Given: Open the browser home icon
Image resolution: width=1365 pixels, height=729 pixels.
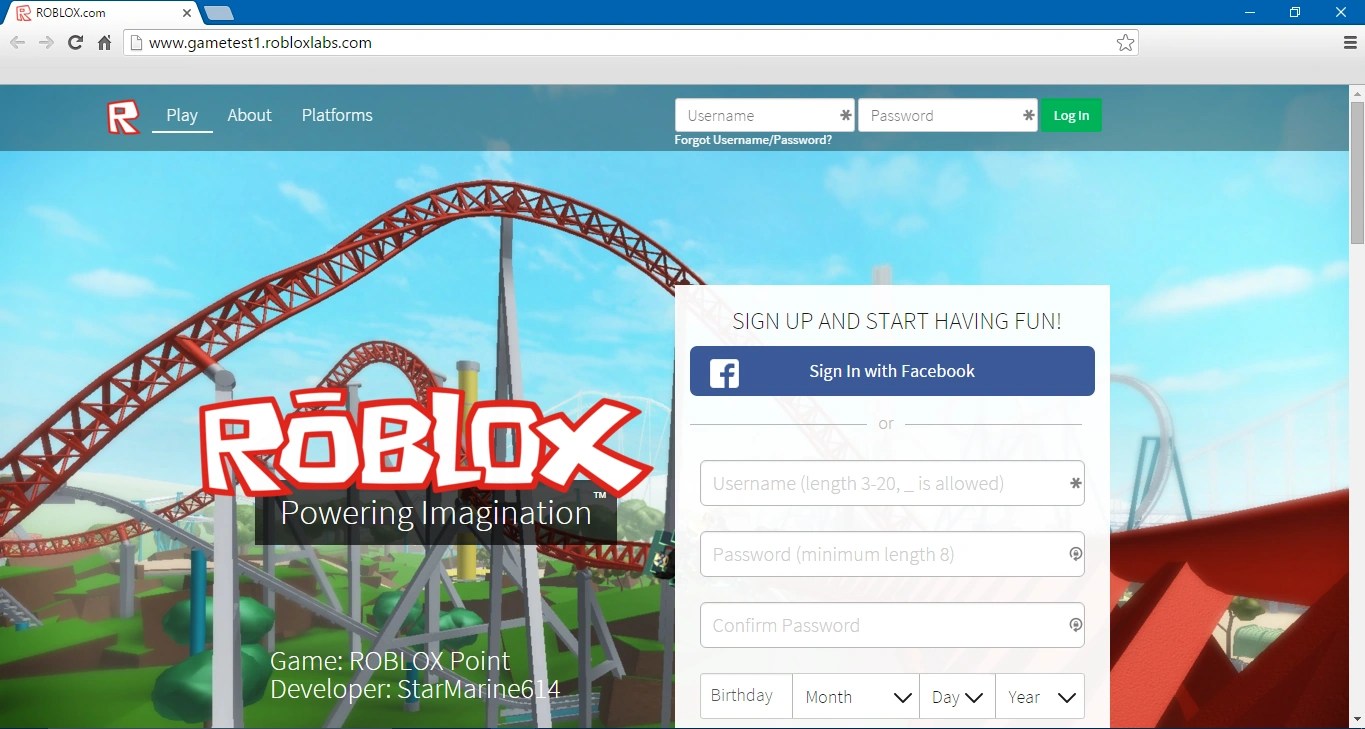Looking at the screenshot, I should click(104, 42).
